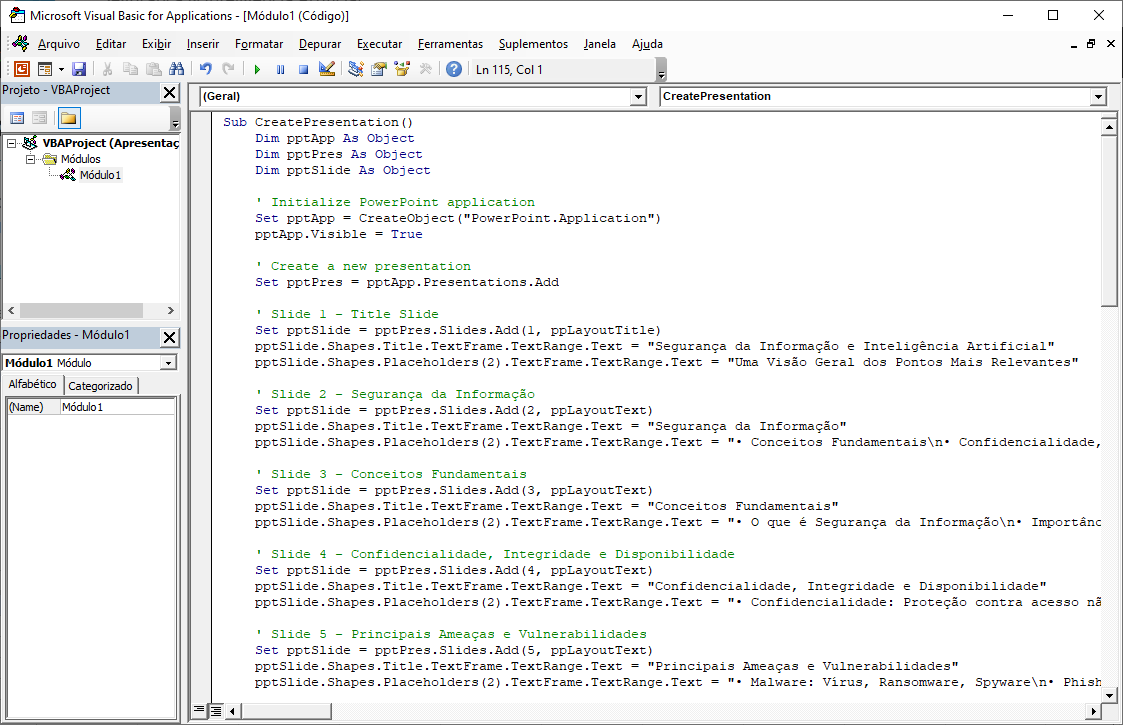The height and width of the screenshot is (725, 1123).
Task: Click the code window horizontal scrollbar thumb
Action: pyautogui.click(x=285, y=711)
